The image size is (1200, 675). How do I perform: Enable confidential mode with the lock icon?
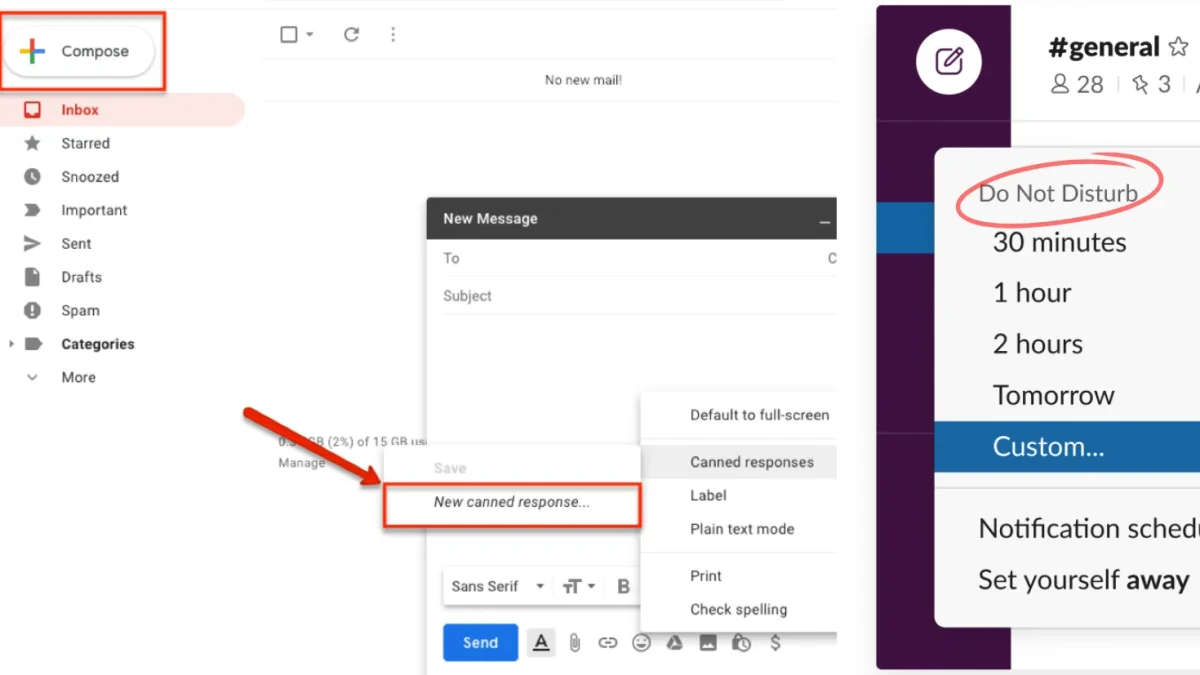click(741, 643)
